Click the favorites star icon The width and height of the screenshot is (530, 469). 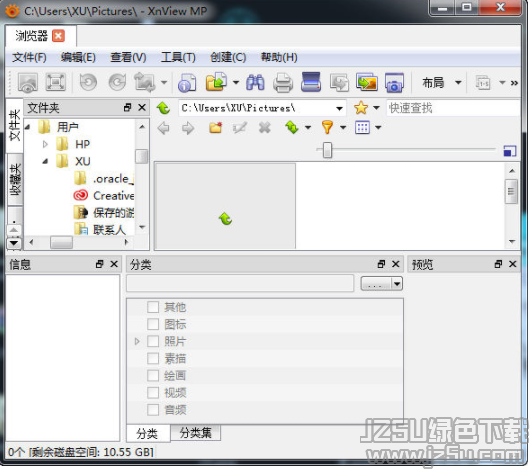pos(361,108)
